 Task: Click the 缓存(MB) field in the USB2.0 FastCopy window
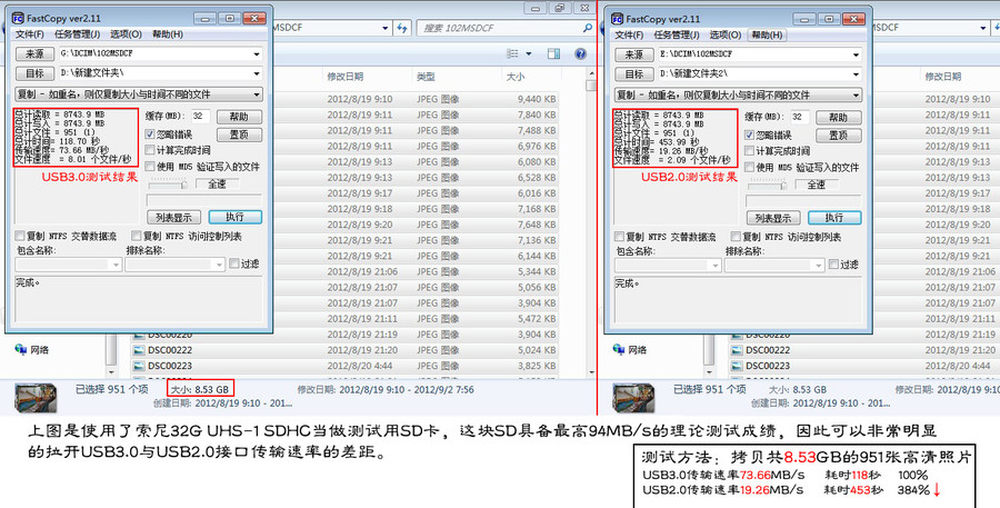799,116
